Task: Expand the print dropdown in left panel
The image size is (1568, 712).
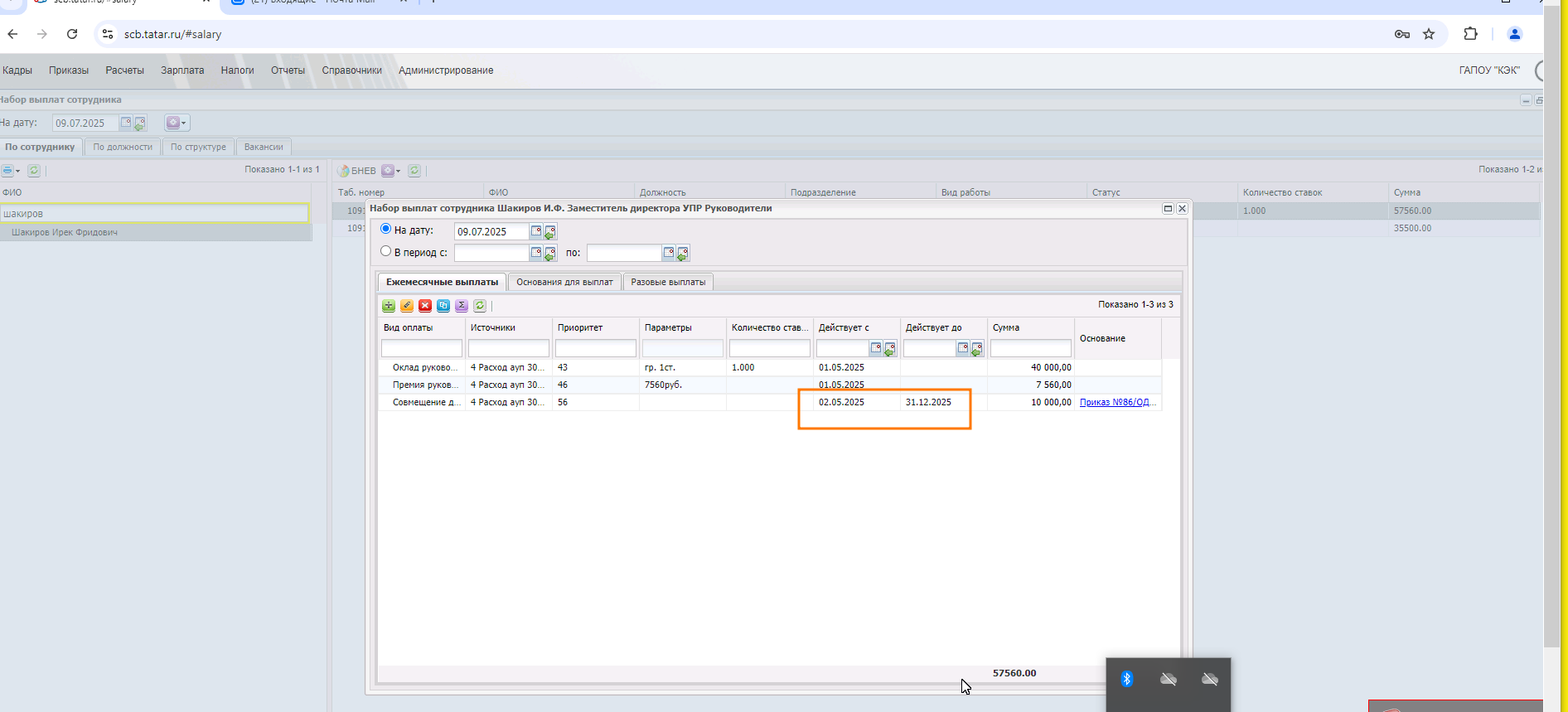Action: coord(11,171)
